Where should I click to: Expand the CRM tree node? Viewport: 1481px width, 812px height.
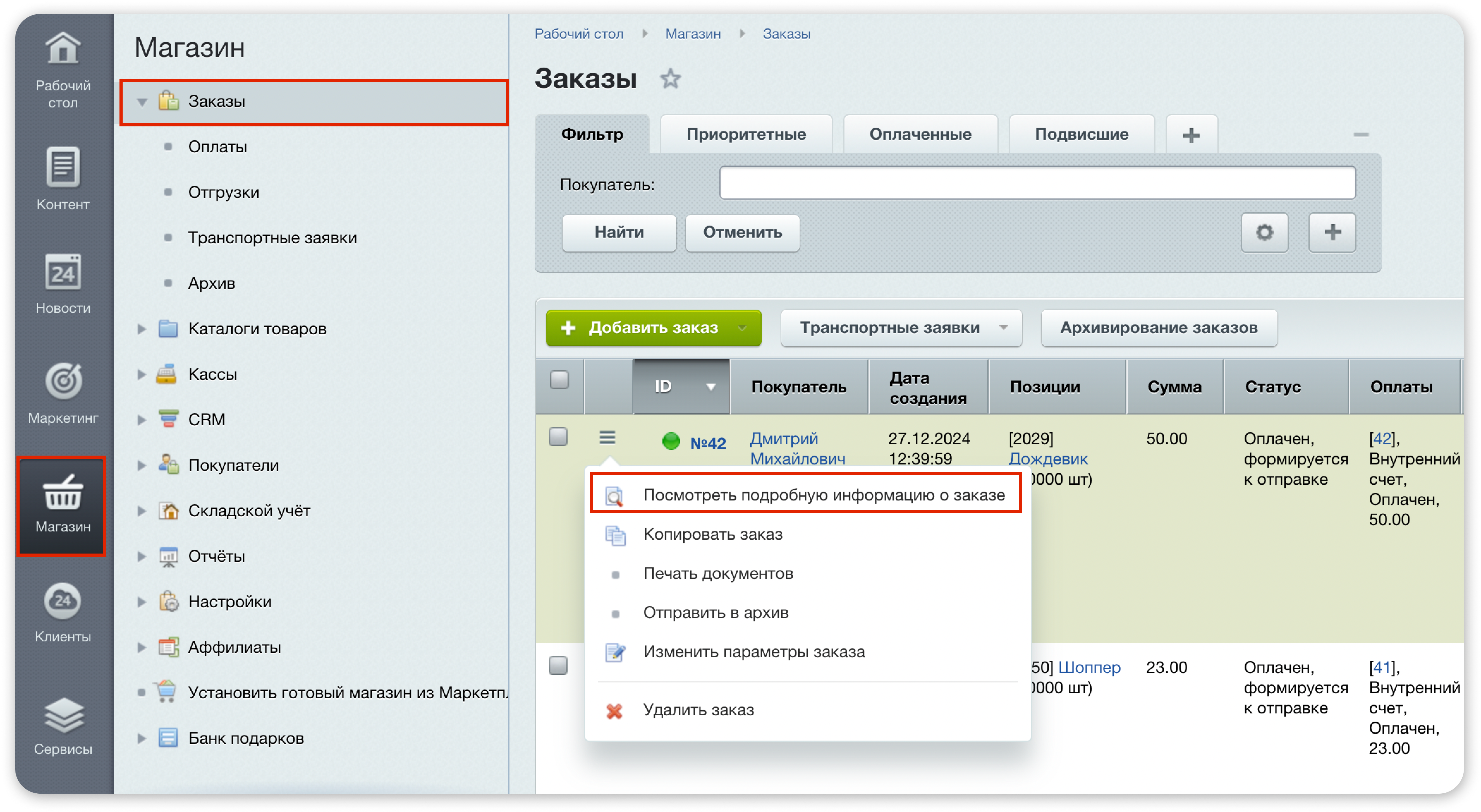point(141,420)
